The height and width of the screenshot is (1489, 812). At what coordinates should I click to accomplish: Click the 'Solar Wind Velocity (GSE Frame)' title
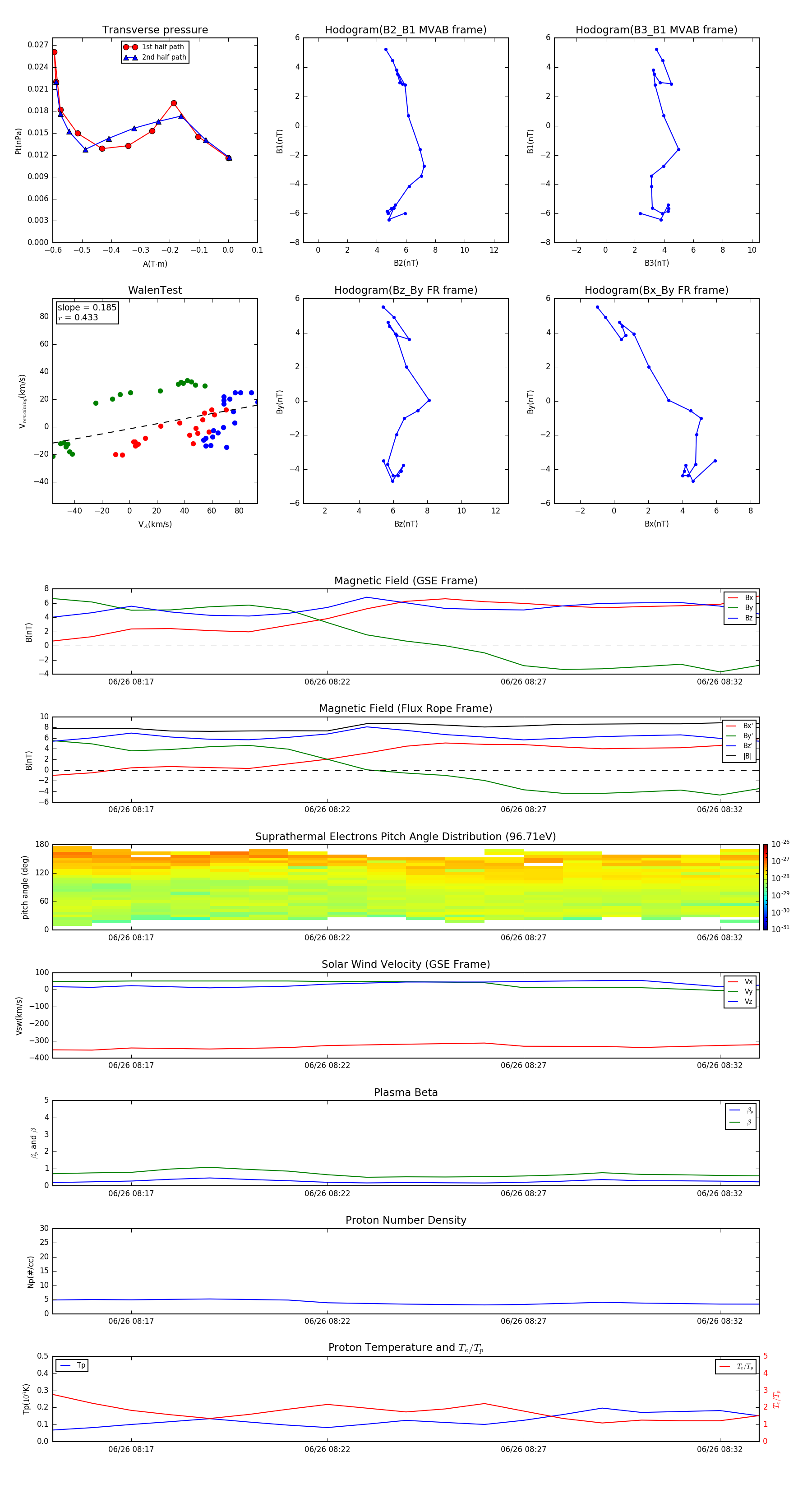[406, 965]
